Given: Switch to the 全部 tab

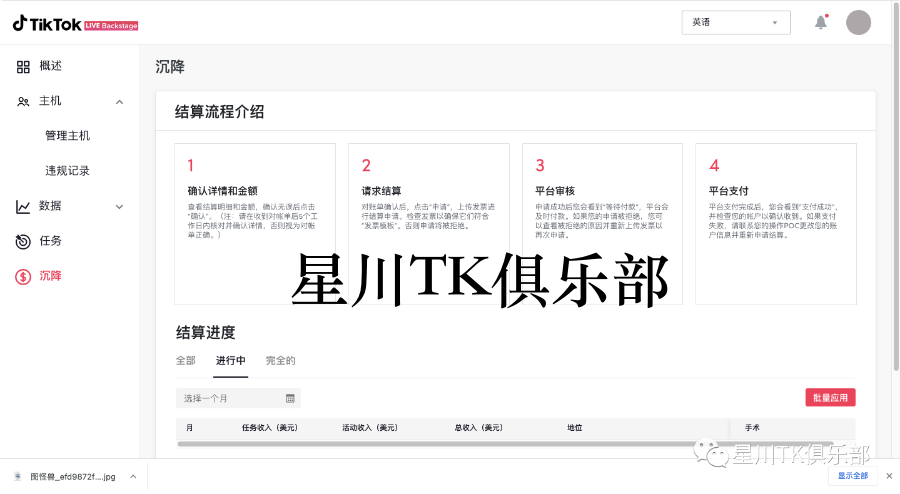Looking at the screenshot, I should coord(185,360).
